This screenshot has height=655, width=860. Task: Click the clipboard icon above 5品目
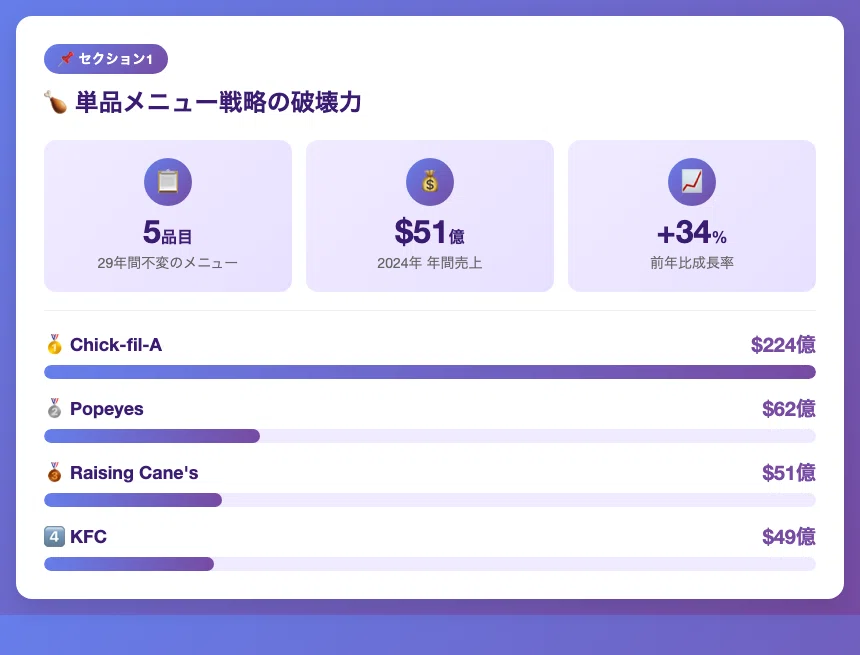[168, 182]
